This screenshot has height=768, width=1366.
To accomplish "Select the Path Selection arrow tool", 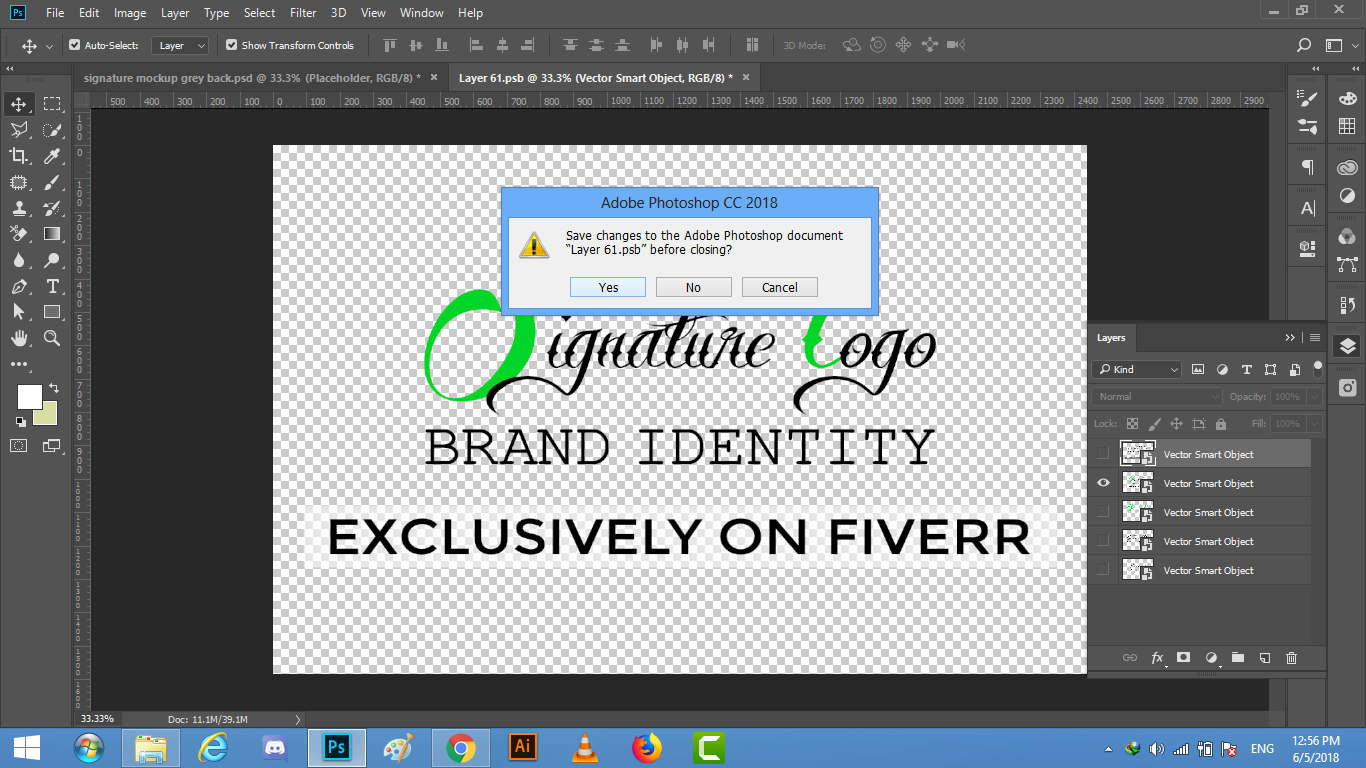I will 19,312.
